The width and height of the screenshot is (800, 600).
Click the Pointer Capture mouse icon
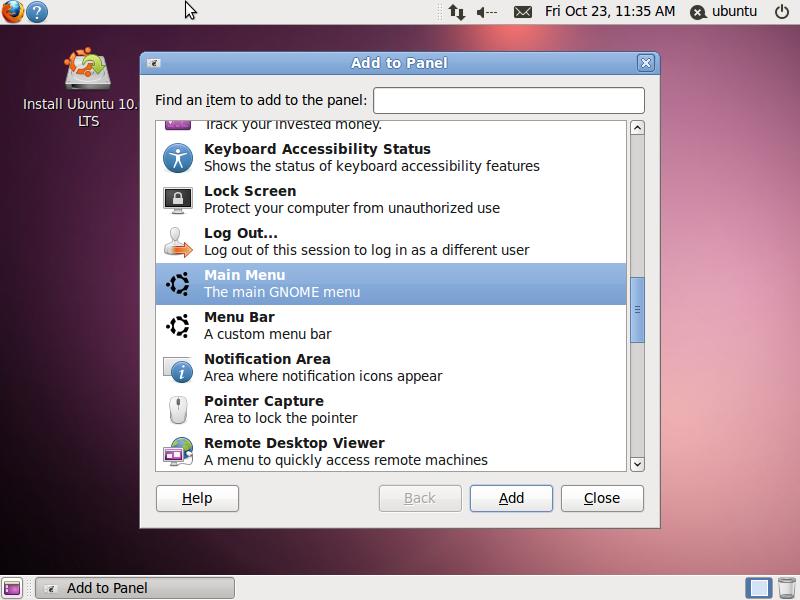coord(178,410)
